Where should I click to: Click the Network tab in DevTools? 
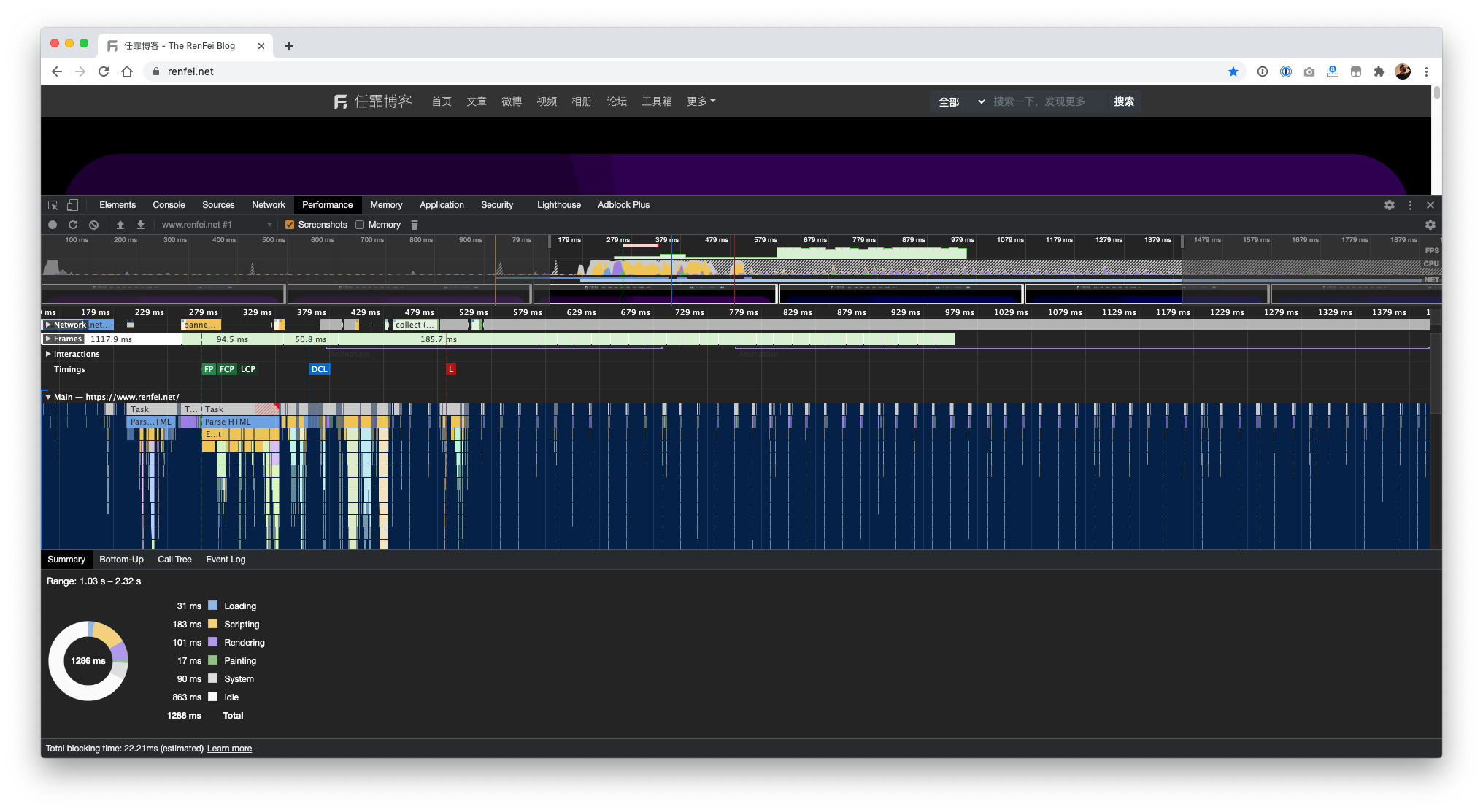268,205
